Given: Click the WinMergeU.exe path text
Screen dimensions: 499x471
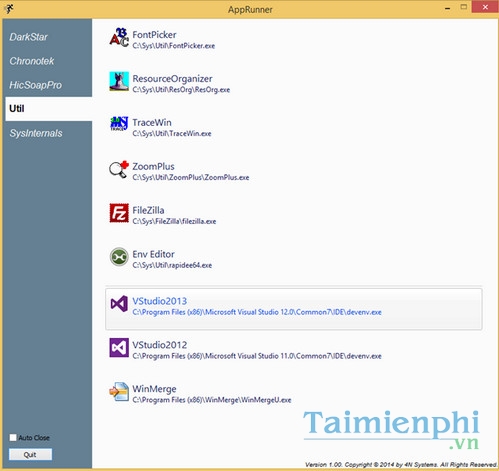Looking at the screenshot, I should pyautogui.click(x=212, y=400).
